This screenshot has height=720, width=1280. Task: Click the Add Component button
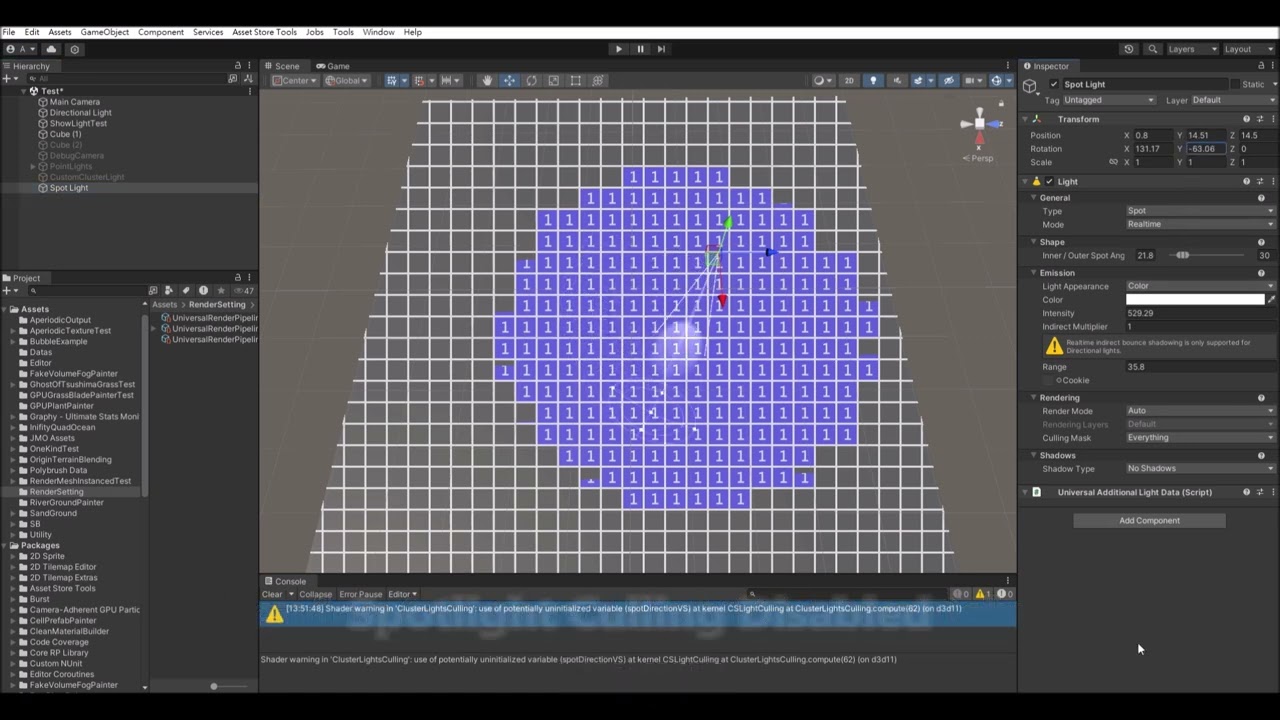coord(1149,521)
